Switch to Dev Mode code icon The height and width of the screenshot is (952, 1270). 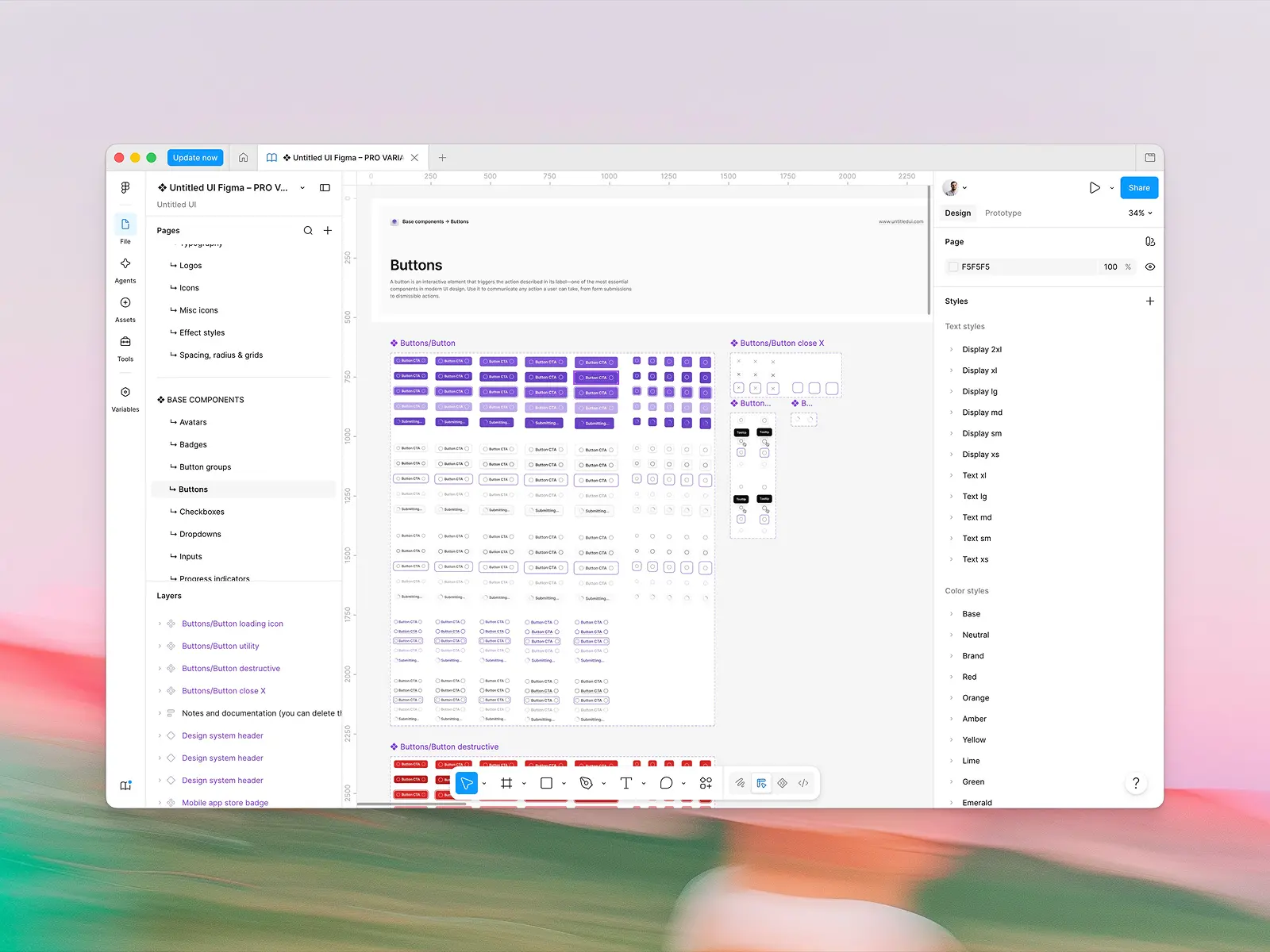[803, 783]
